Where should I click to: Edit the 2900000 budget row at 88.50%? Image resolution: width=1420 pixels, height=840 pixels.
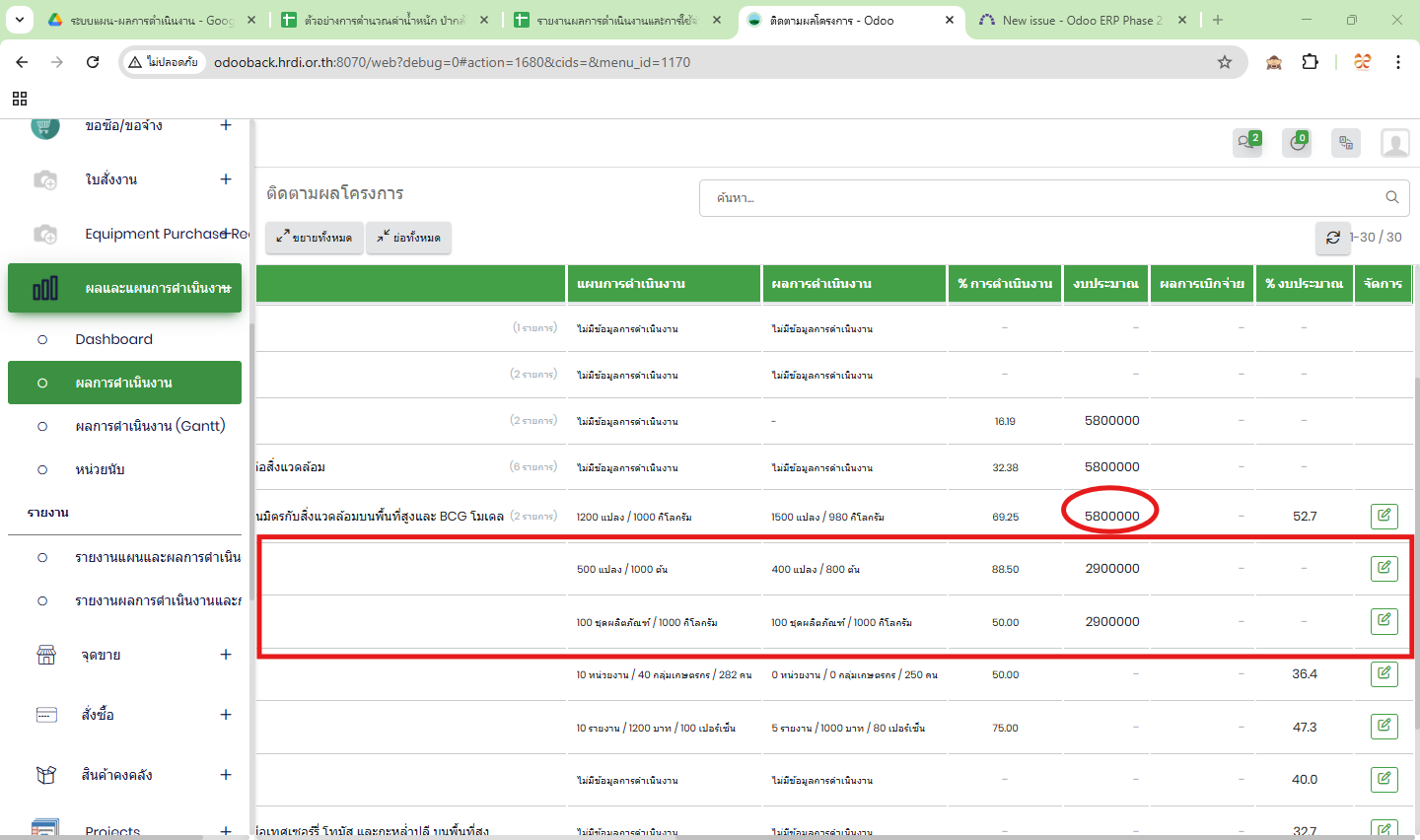coord(1384,569)
